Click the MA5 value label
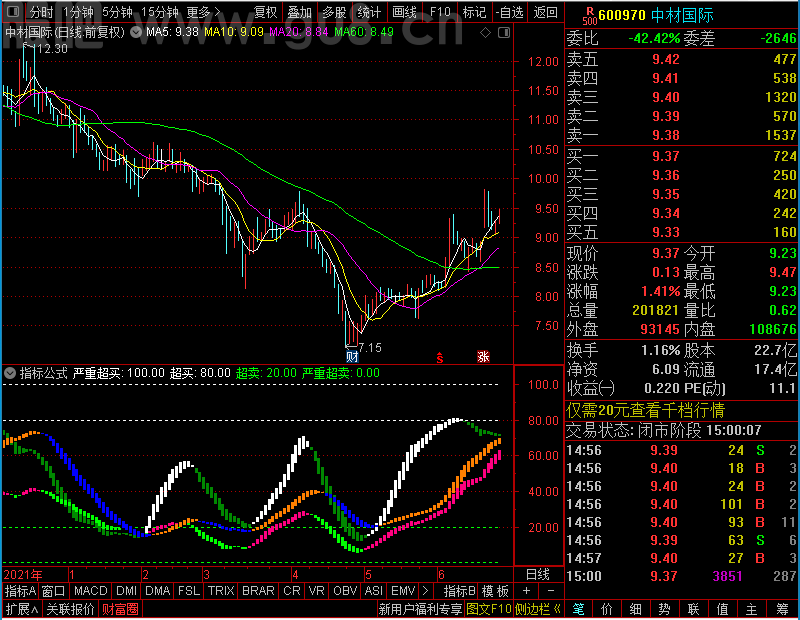This screenshot has height=620, width=800. point(172,32)
